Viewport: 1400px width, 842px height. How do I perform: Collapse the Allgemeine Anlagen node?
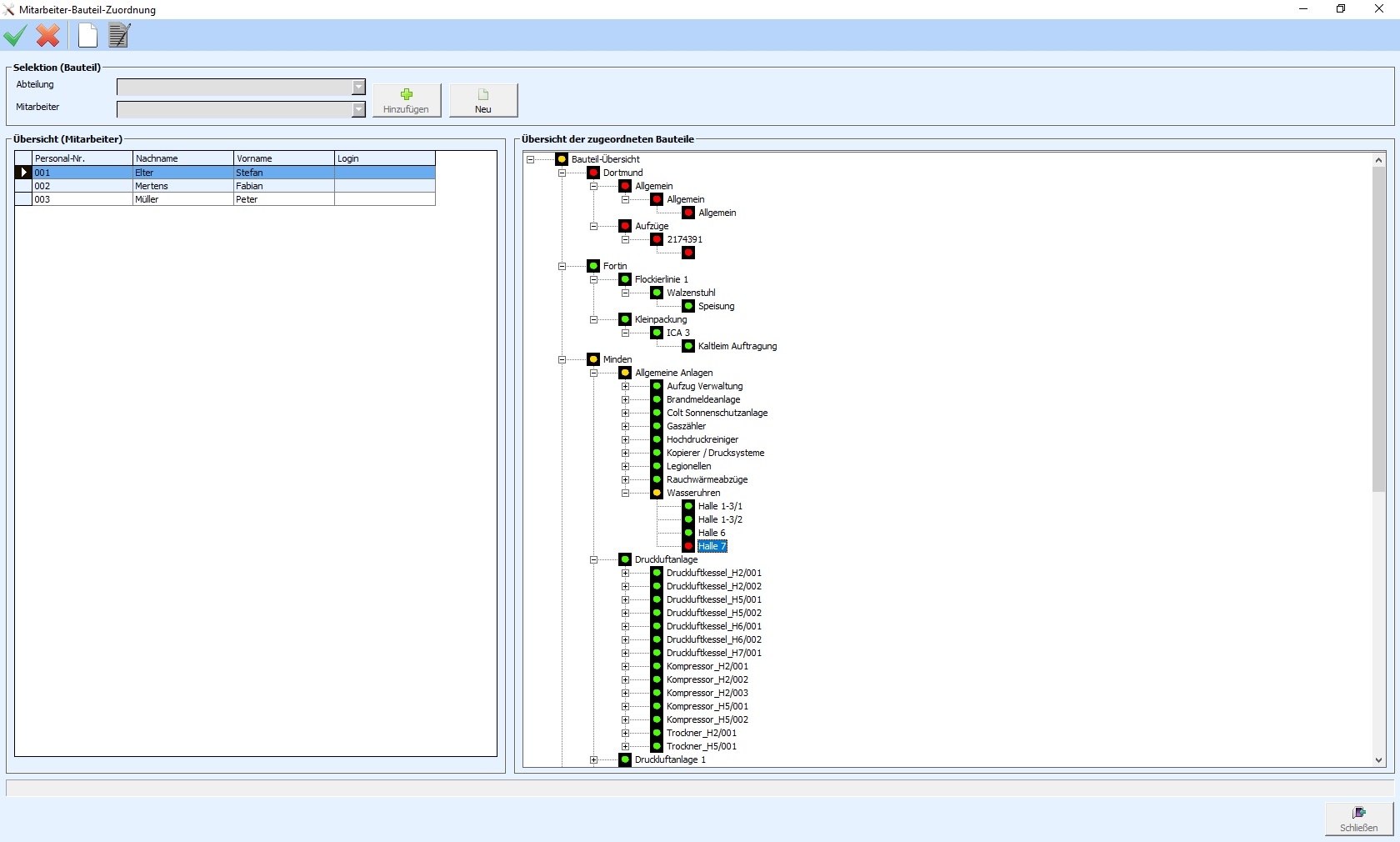pyautogui.click(x=593, y=373)
